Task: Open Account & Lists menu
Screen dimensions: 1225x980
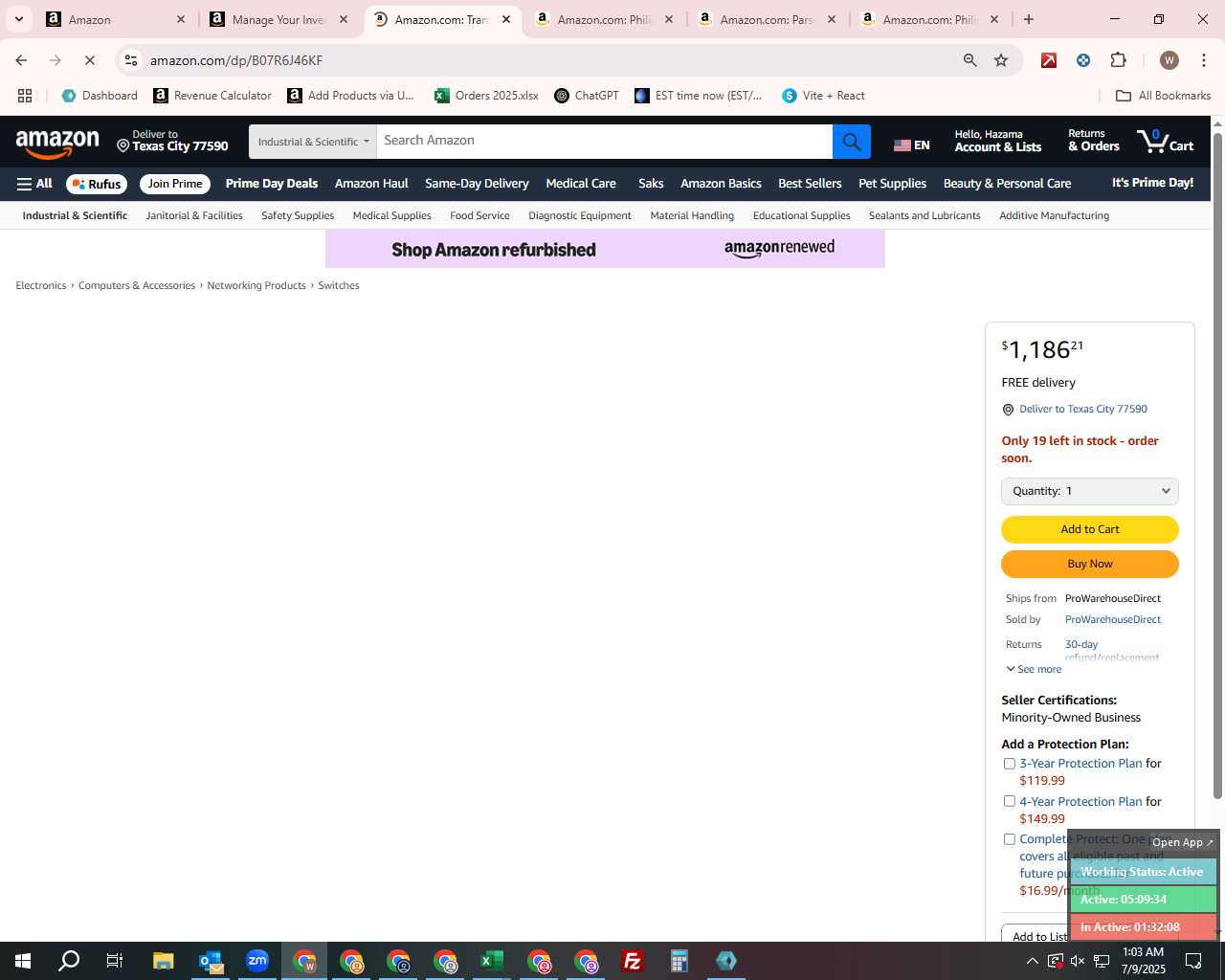Action: coord(998,141)
